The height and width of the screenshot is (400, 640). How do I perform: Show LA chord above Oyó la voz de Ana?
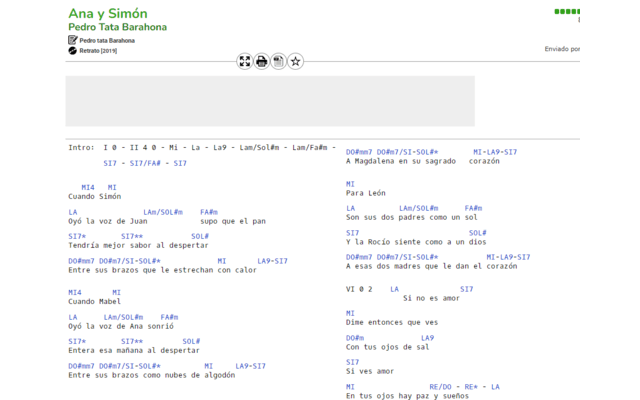pyautogui.click(x=73, y=317)
